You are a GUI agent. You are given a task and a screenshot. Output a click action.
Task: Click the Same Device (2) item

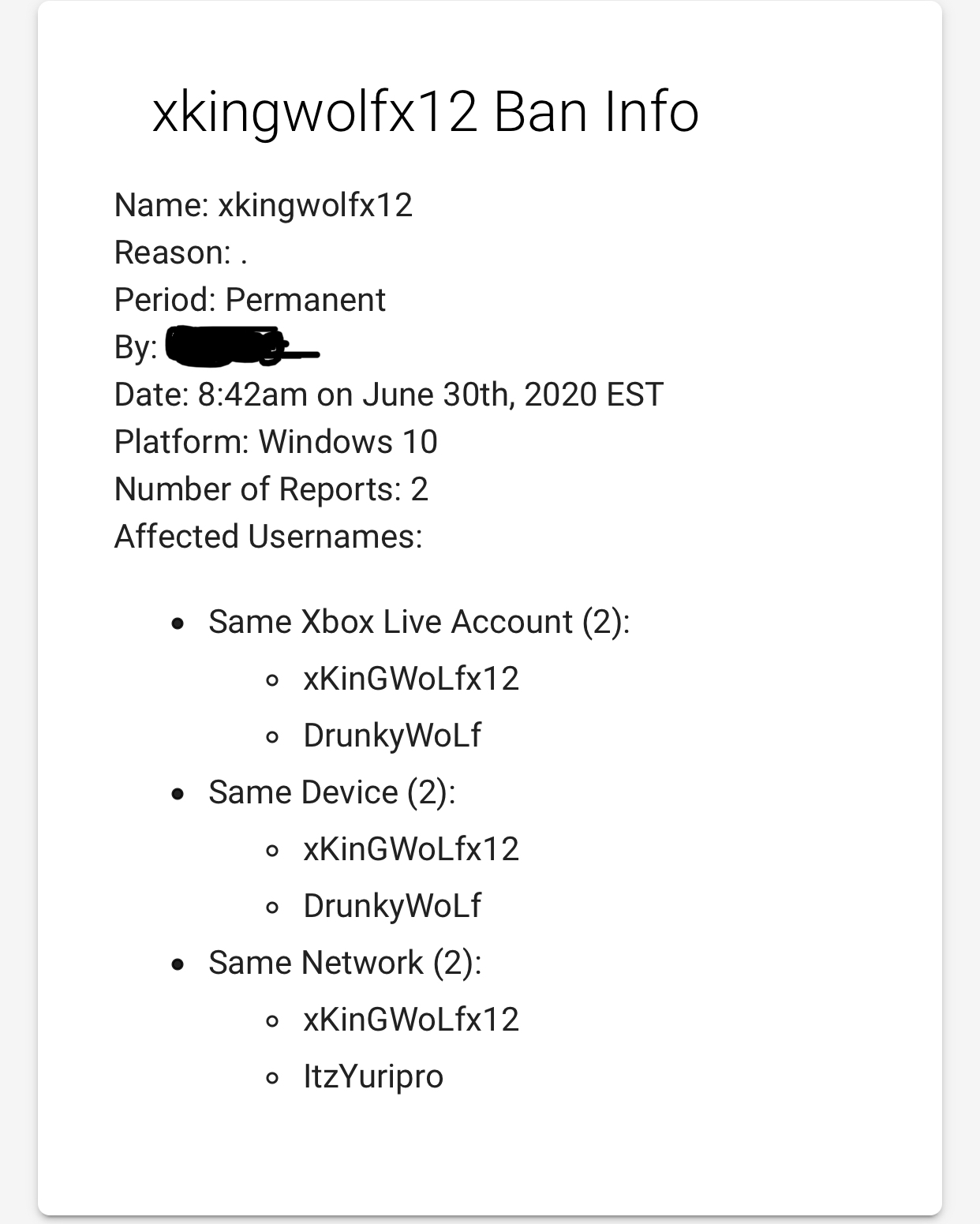332,792
